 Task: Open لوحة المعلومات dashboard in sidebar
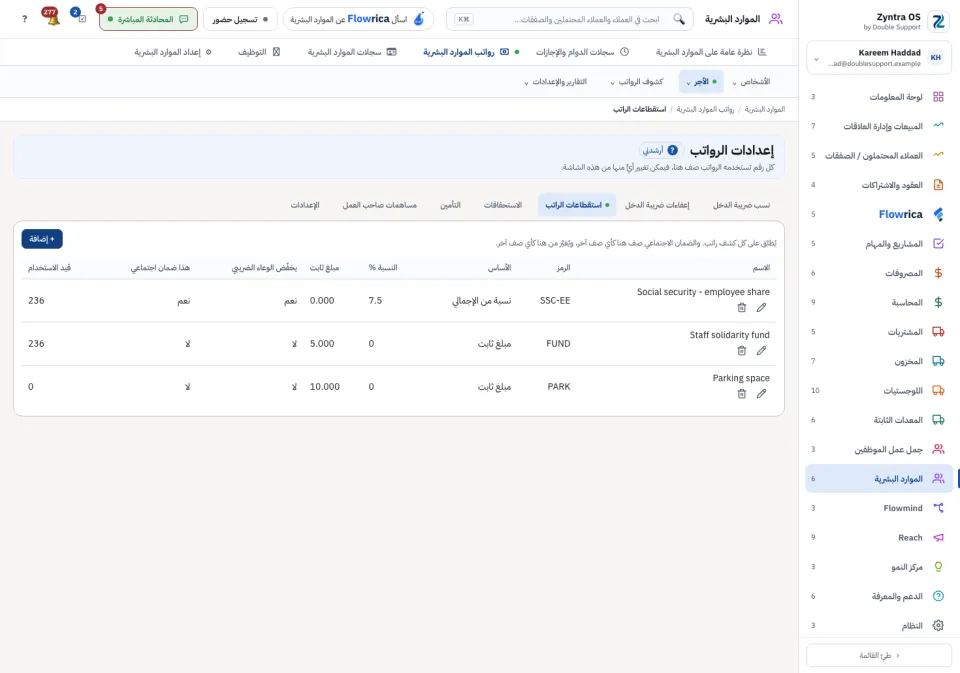click(879, 97)
